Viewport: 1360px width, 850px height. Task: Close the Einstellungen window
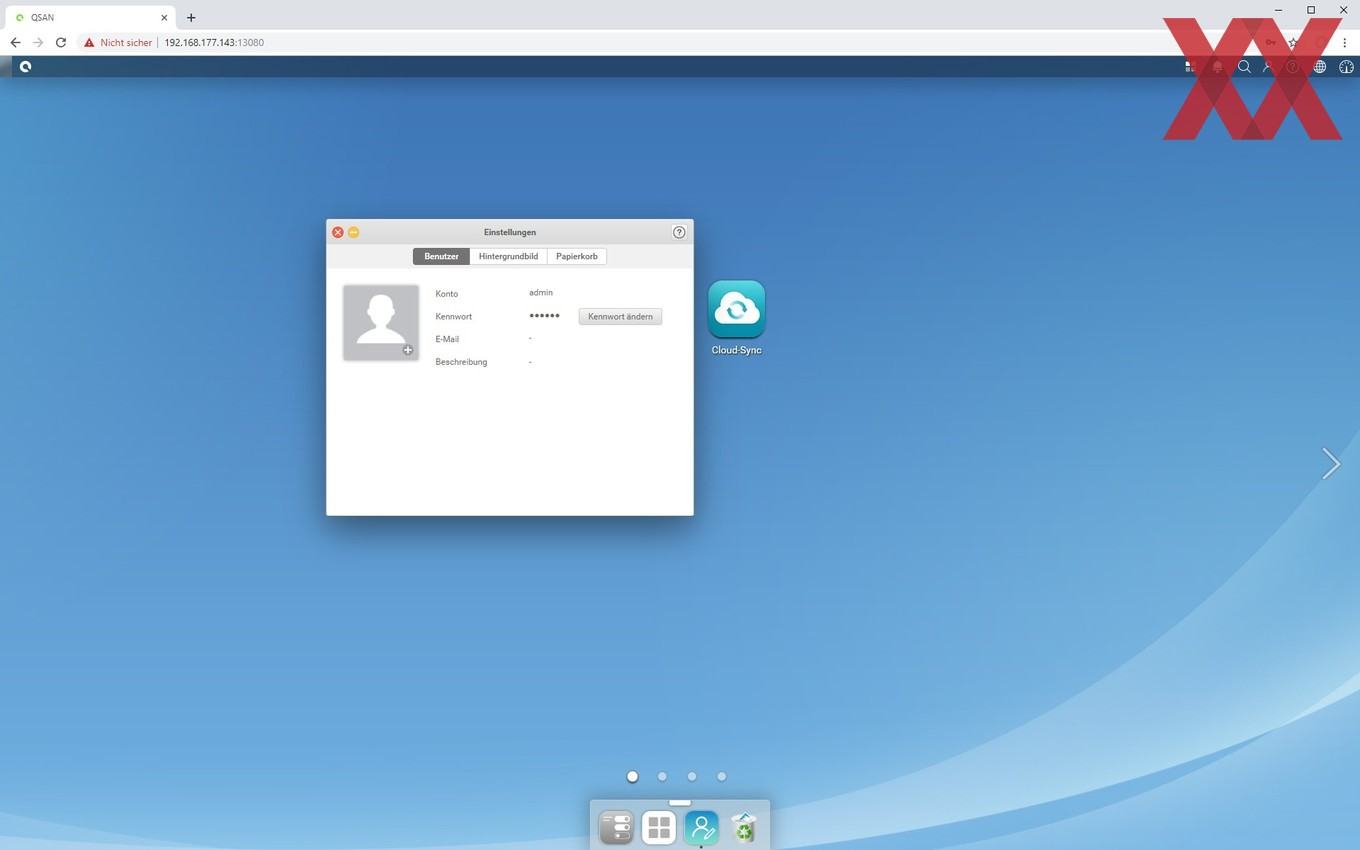point(338,232)
